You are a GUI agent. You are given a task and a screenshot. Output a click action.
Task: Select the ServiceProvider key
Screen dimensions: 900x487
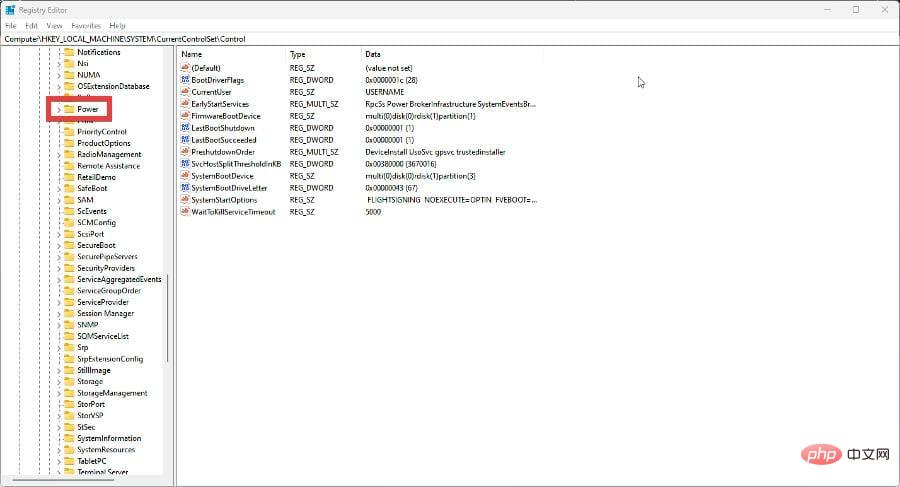(103, 302)
